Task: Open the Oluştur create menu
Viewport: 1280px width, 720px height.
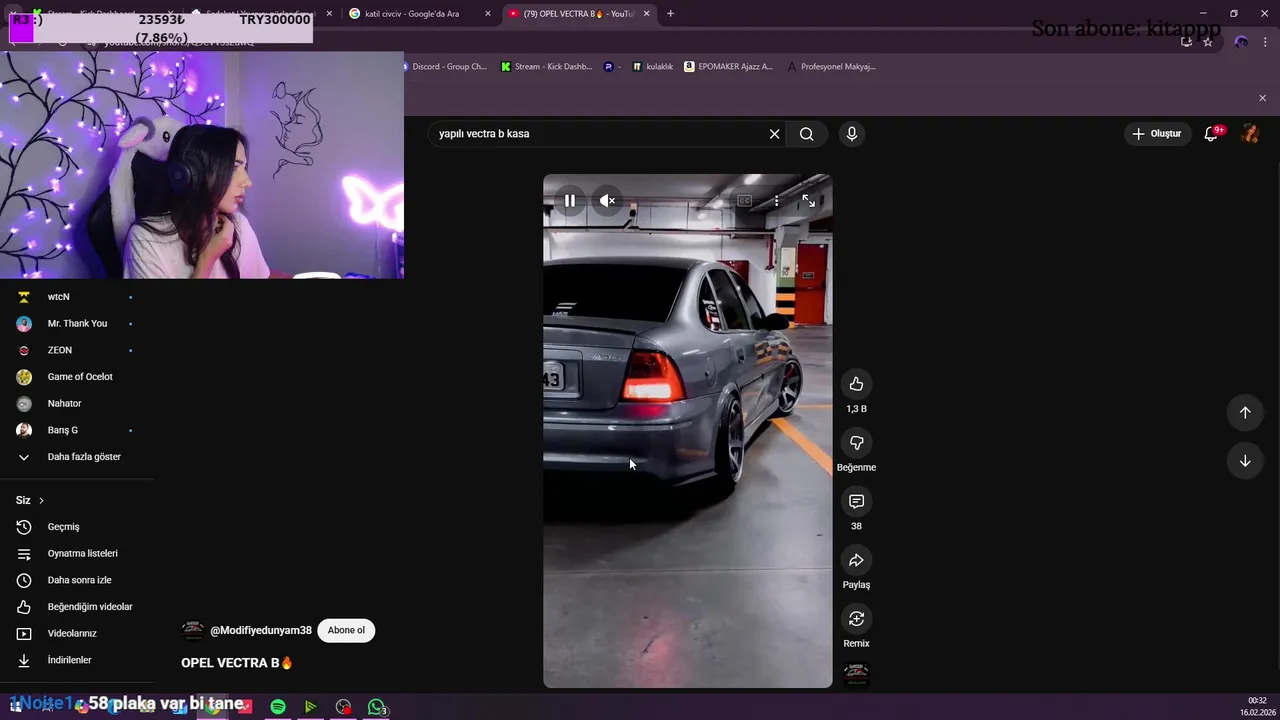Action: pos(1156,134)
